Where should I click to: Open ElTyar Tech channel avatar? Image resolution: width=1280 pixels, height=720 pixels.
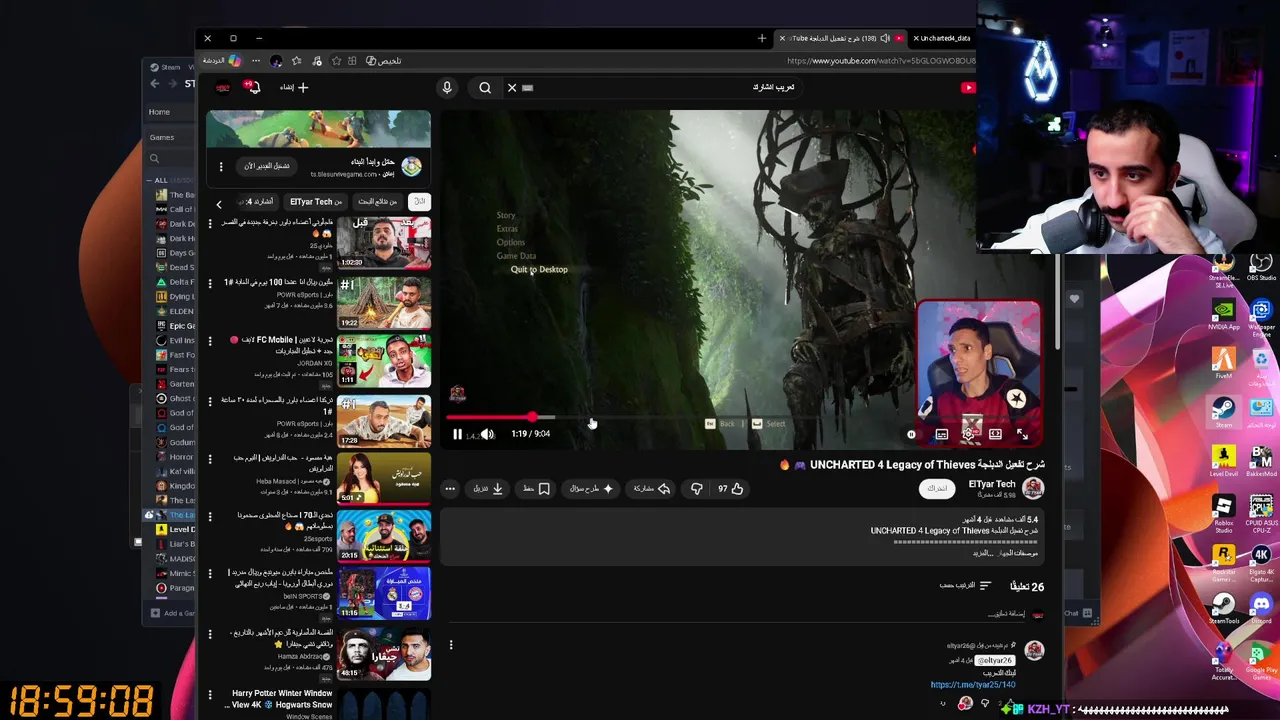point(1033,488)
